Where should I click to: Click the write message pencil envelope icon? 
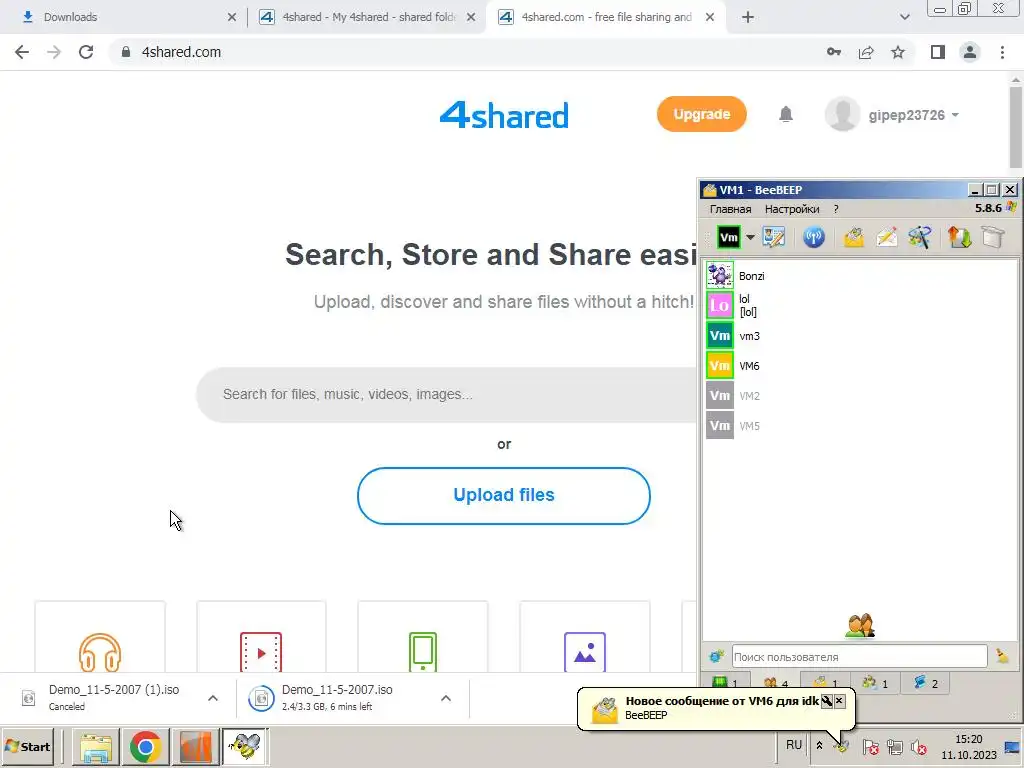[887, 237]
